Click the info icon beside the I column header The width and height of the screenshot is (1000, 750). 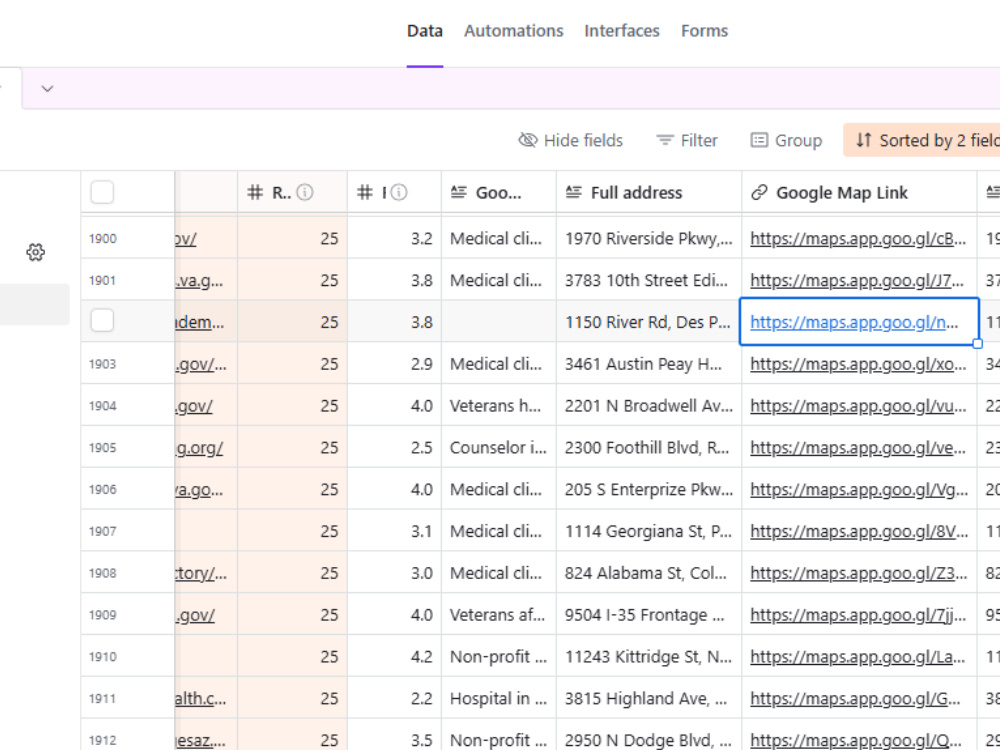click(x=399, y=192)
